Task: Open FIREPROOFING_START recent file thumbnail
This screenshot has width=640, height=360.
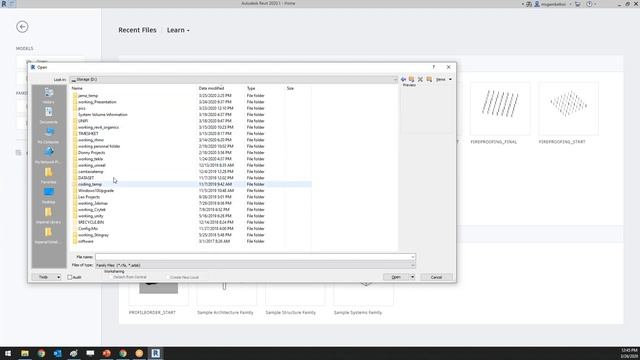Action: click(x=569, y=109)
